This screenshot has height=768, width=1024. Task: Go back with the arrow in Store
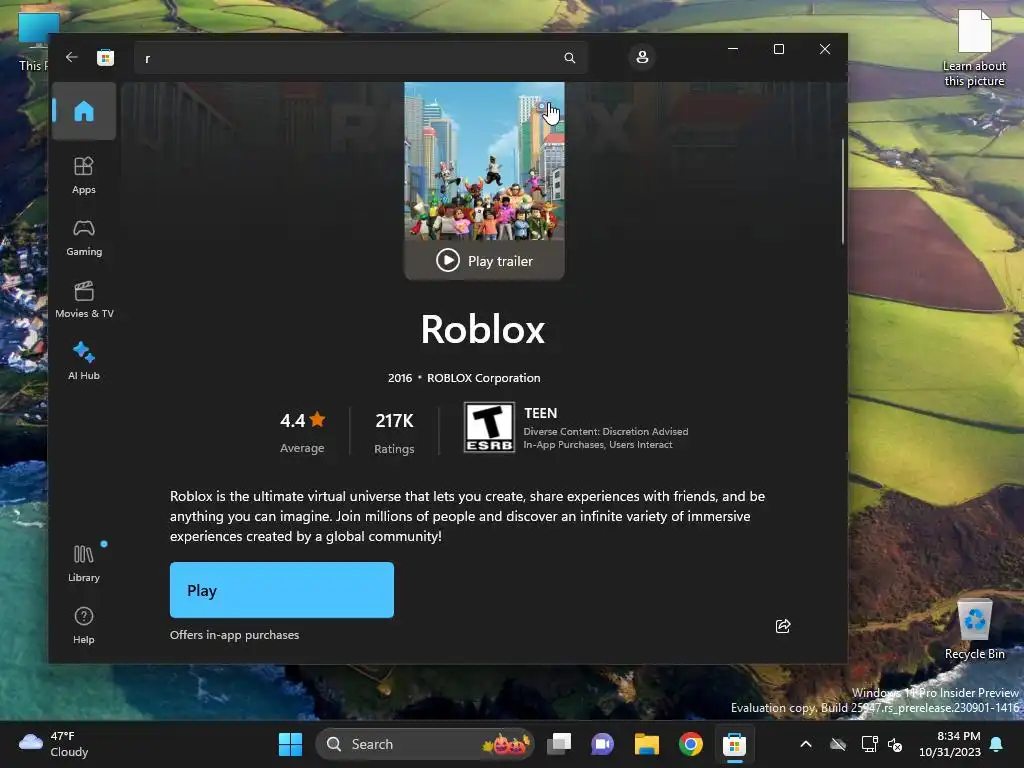pos(72,57)
